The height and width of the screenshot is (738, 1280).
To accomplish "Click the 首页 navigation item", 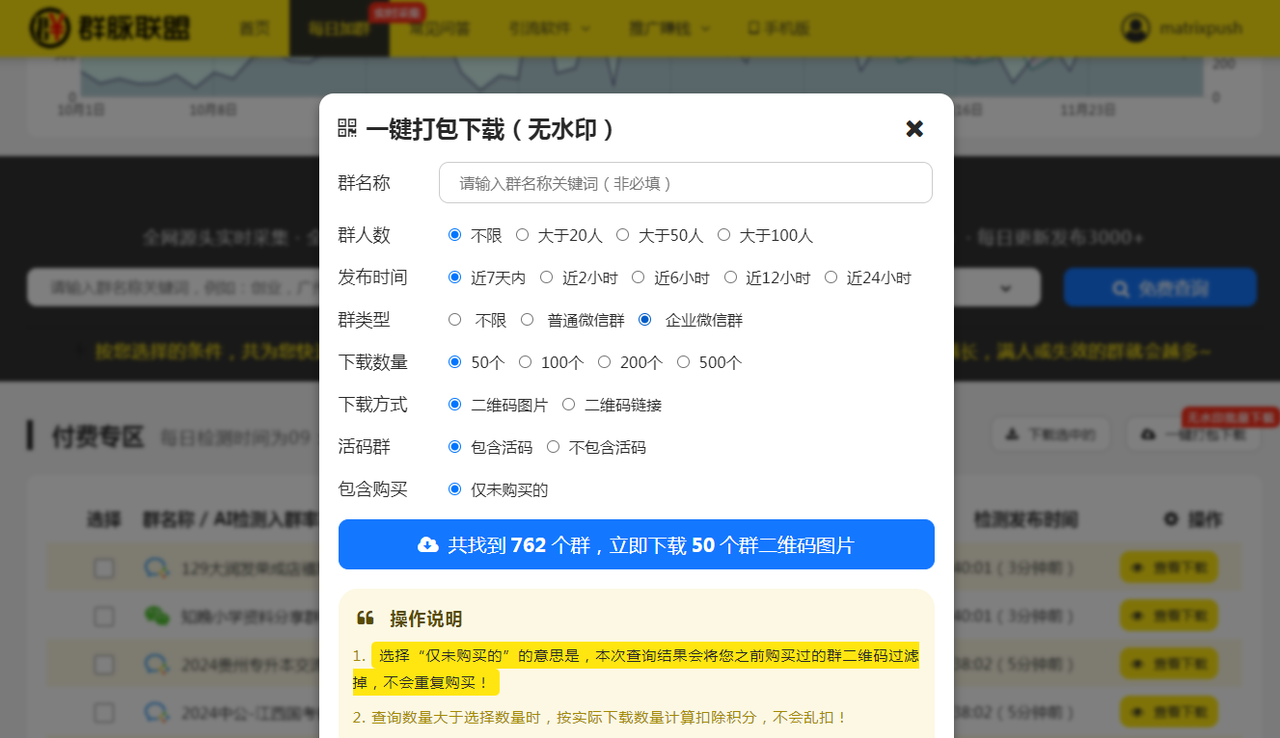I will coord(255,28).
